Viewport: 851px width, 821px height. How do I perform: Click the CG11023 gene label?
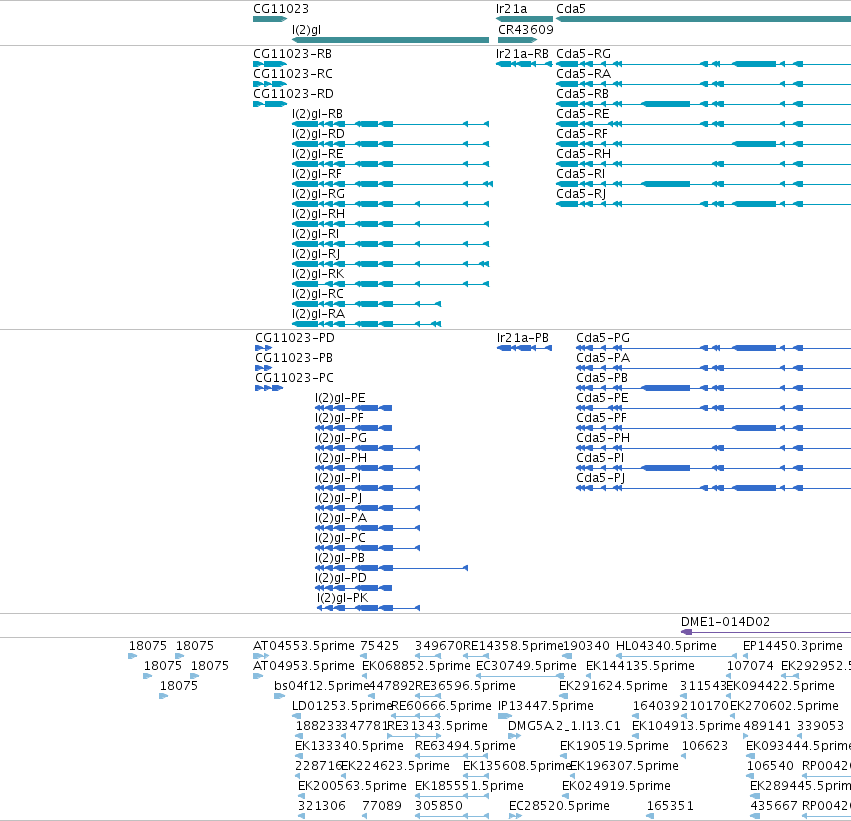[x=281, y=9]
